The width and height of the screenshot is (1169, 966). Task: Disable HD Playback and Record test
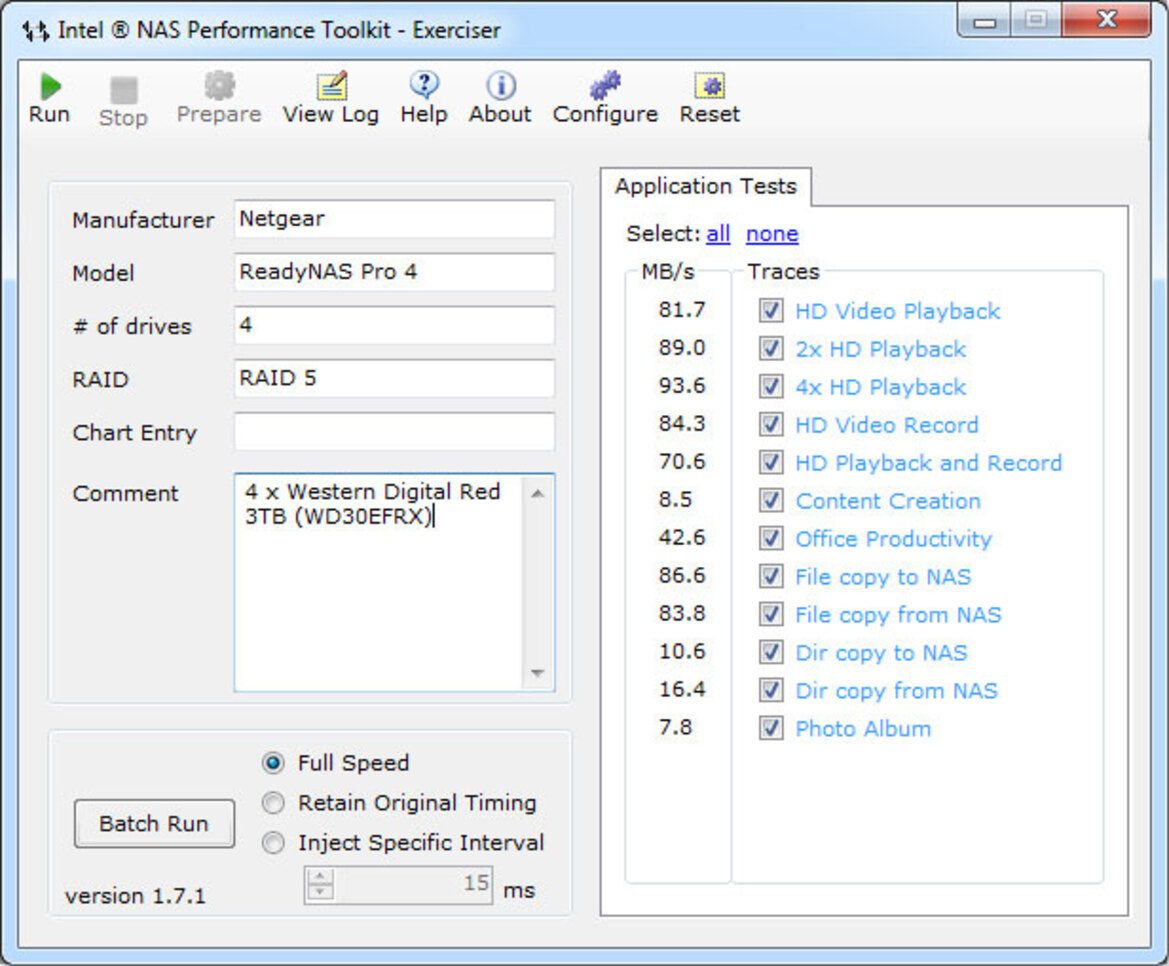tap(771, 462)
